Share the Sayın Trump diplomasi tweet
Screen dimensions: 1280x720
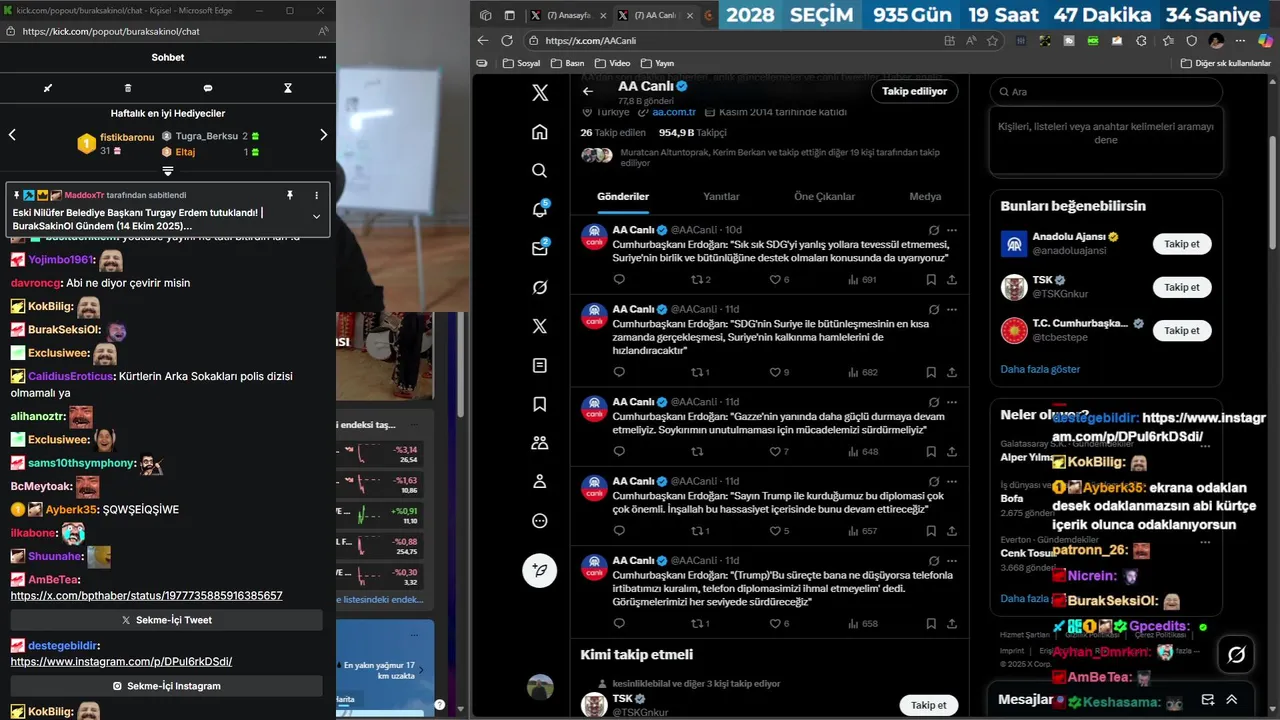coord(952,531)
